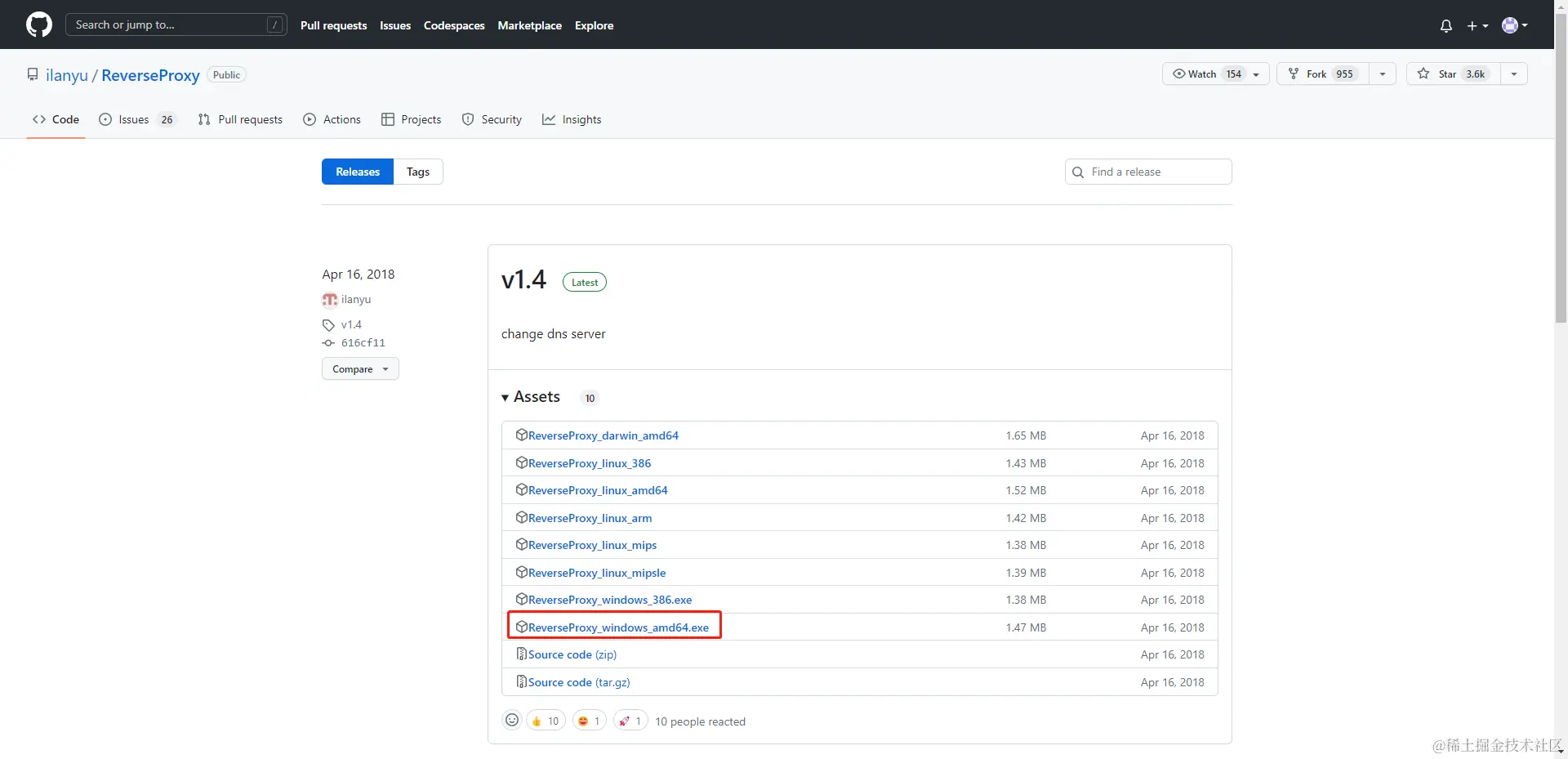Click the ilanyu avatar under release date

(x=330, y=300)
